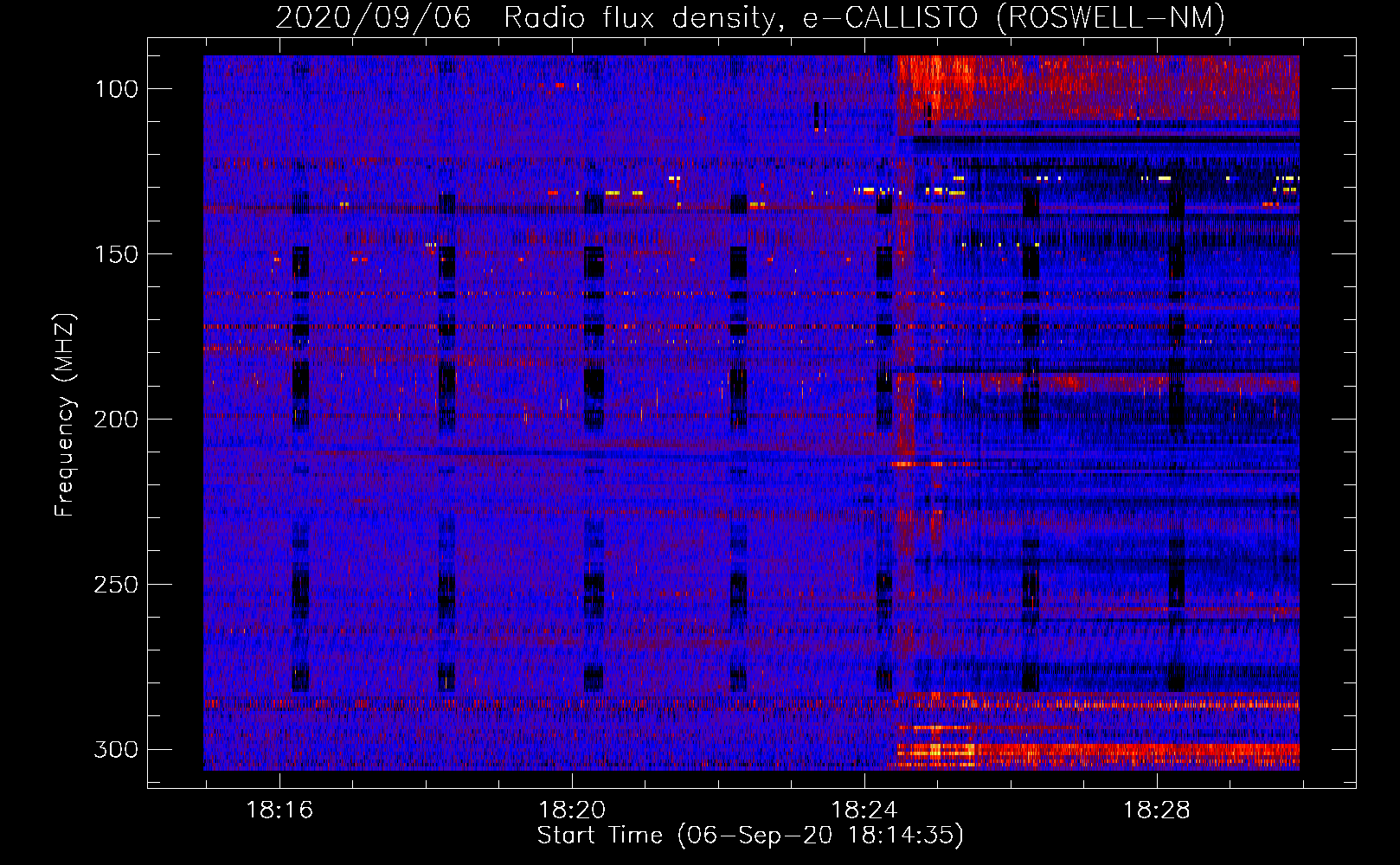Screen dimensions: 1400x865
Task: Click the date '2020/09/06' in the title
Action: [373, 17]
